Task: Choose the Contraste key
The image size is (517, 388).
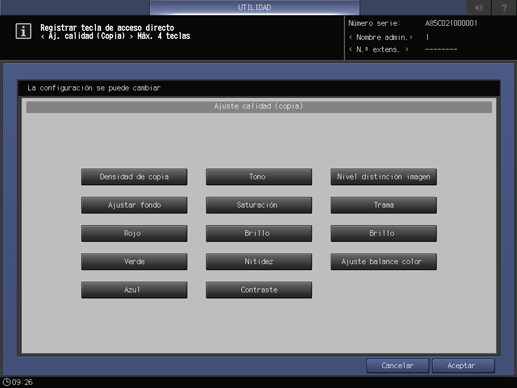Action: pos(259,290)
